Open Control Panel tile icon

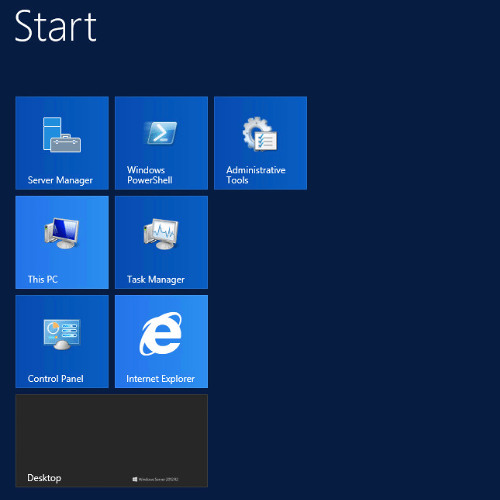click(x=62, y=334)
